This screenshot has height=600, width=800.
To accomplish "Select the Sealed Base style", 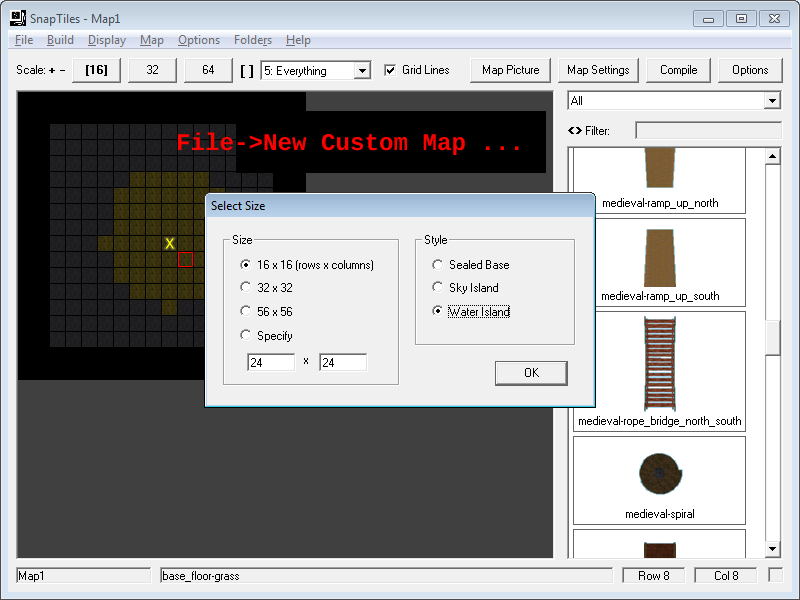I will tap(437, 265).
